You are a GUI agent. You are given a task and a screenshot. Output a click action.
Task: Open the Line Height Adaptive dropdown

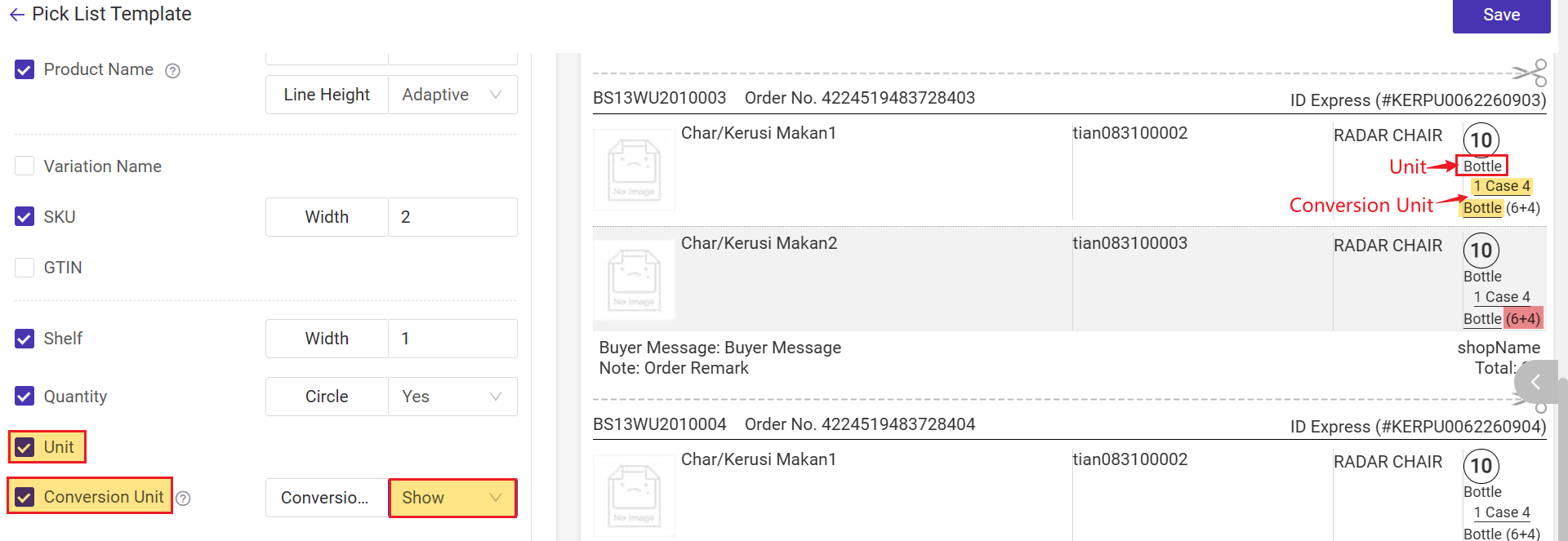pyautogui.click(x=452, y=95)
